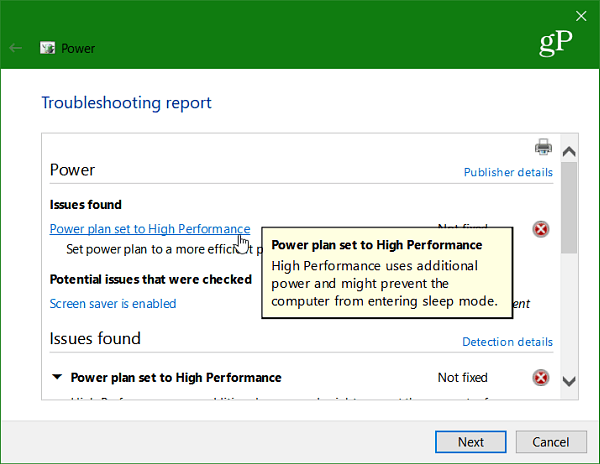
Task: Open the Screen saver is enabled link
Action: pyautogui.click(x=113, y=304)
